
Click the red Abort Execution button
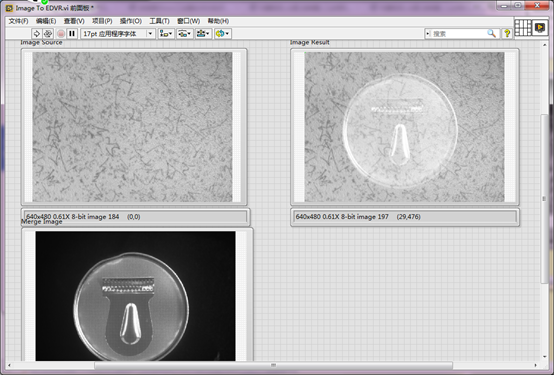[61, 34]
